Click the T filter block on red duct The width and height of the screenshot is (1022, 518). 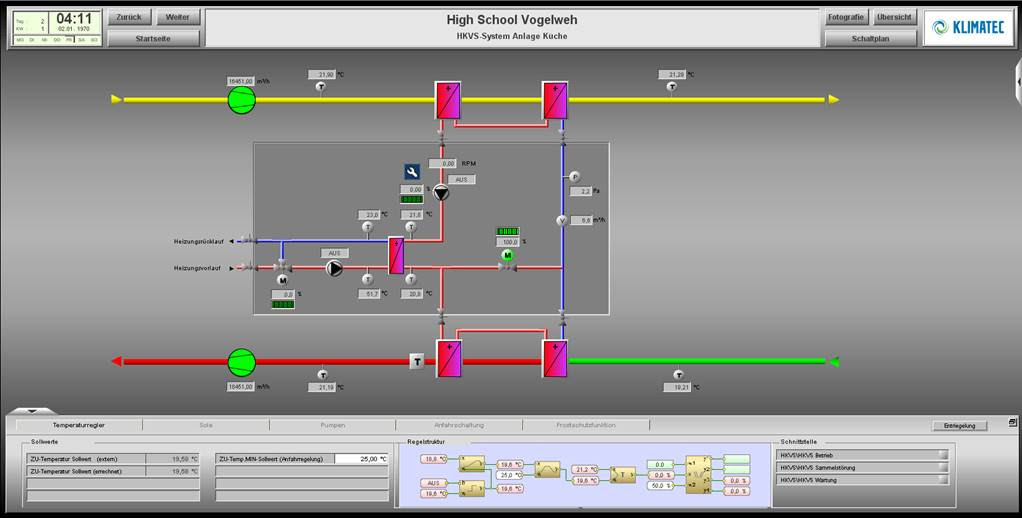(417, 361)
